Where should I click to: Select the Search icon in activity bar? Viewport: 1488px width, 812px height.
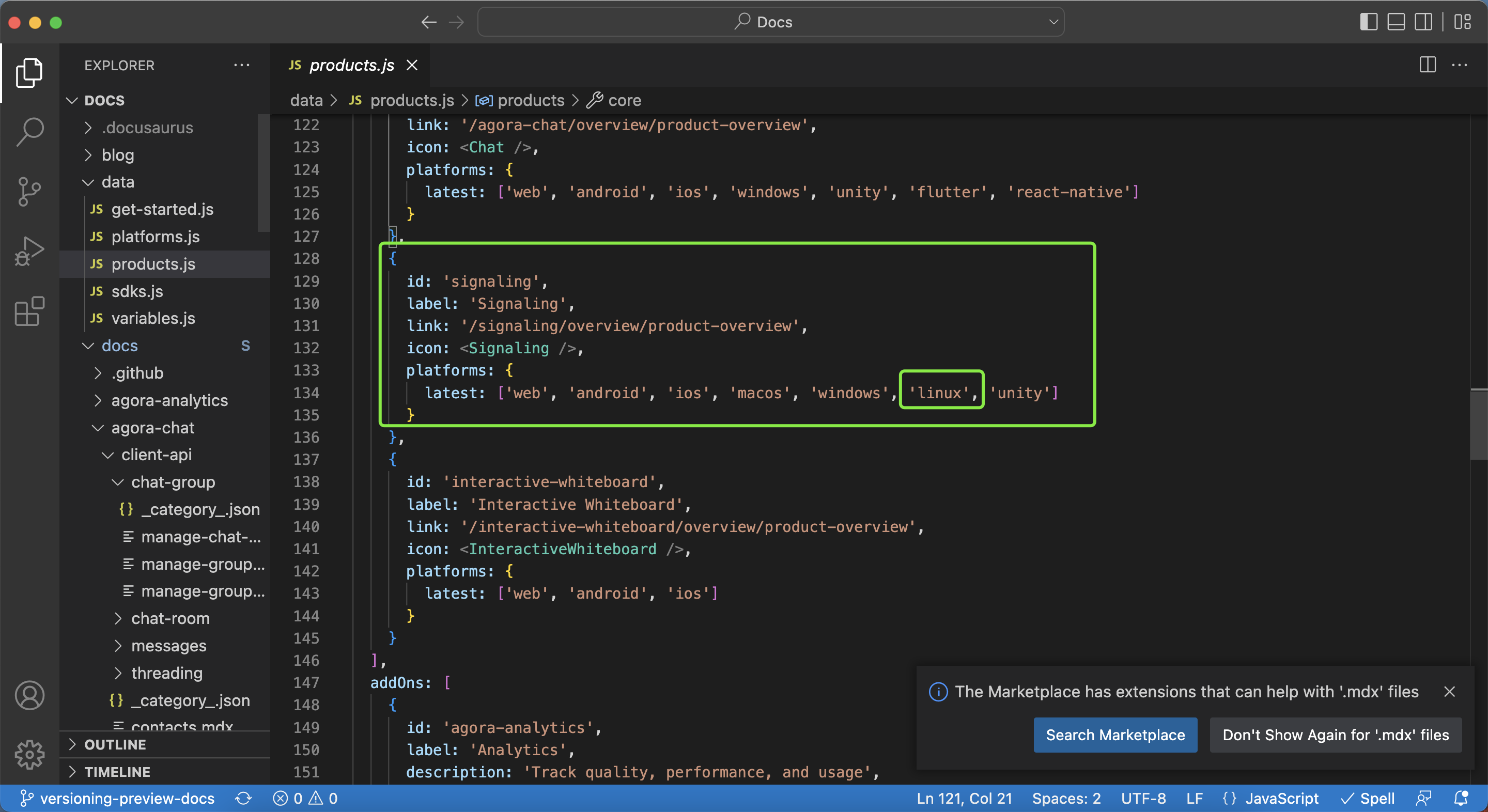click(x=28, y=132)
